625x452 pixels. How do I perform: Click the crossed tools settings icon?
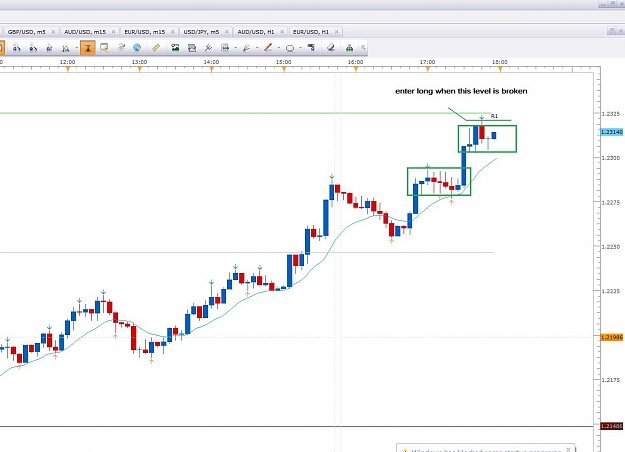coord(208,48)
